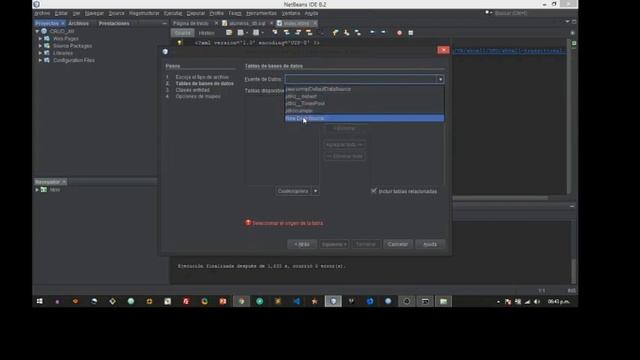Click the volume icon in system tray
The image size is (640, 360).
tap(537, 302)
